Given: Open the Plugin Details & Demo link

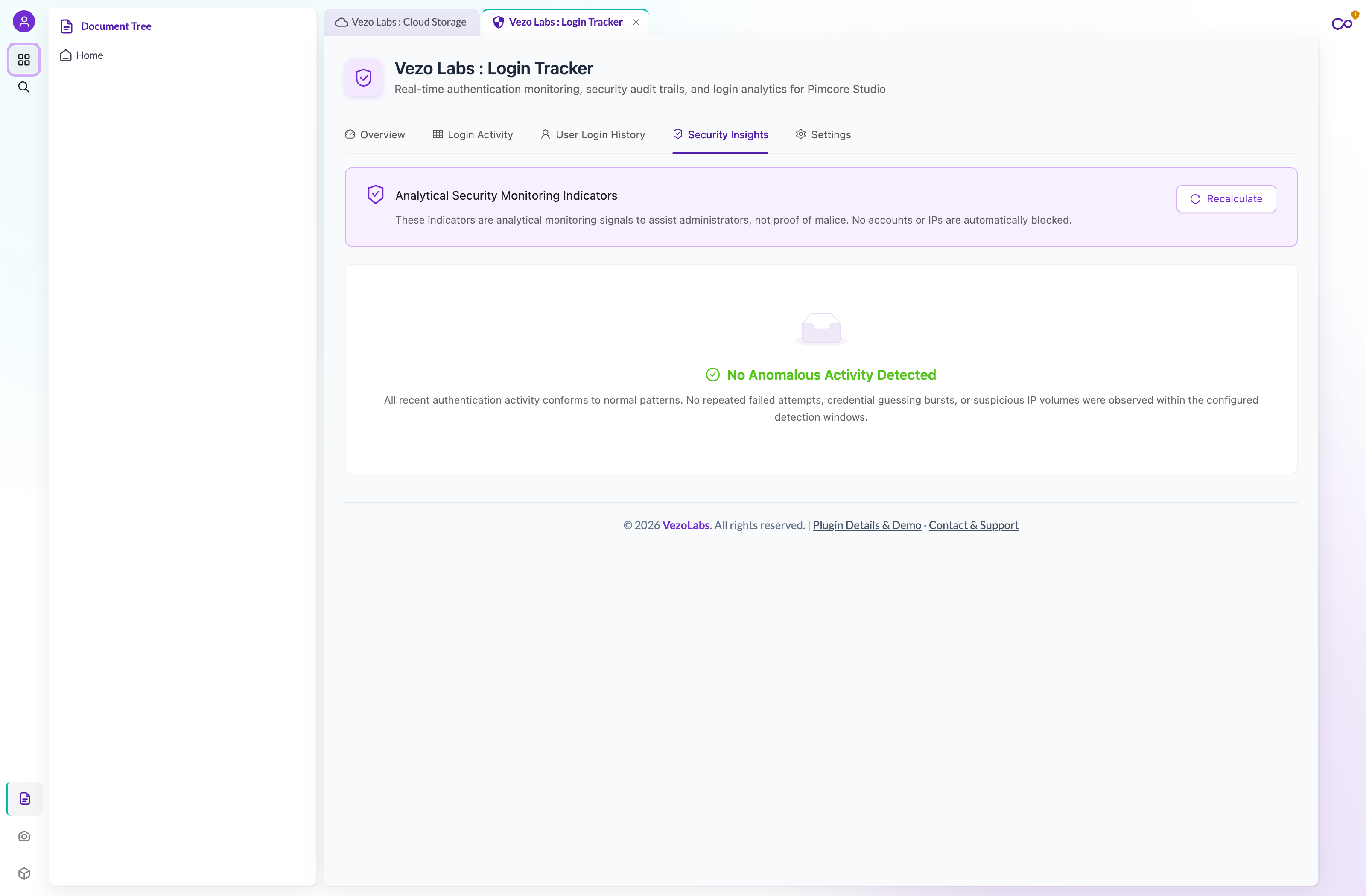Looking at the screenshot, I should [x=867, y=525].
